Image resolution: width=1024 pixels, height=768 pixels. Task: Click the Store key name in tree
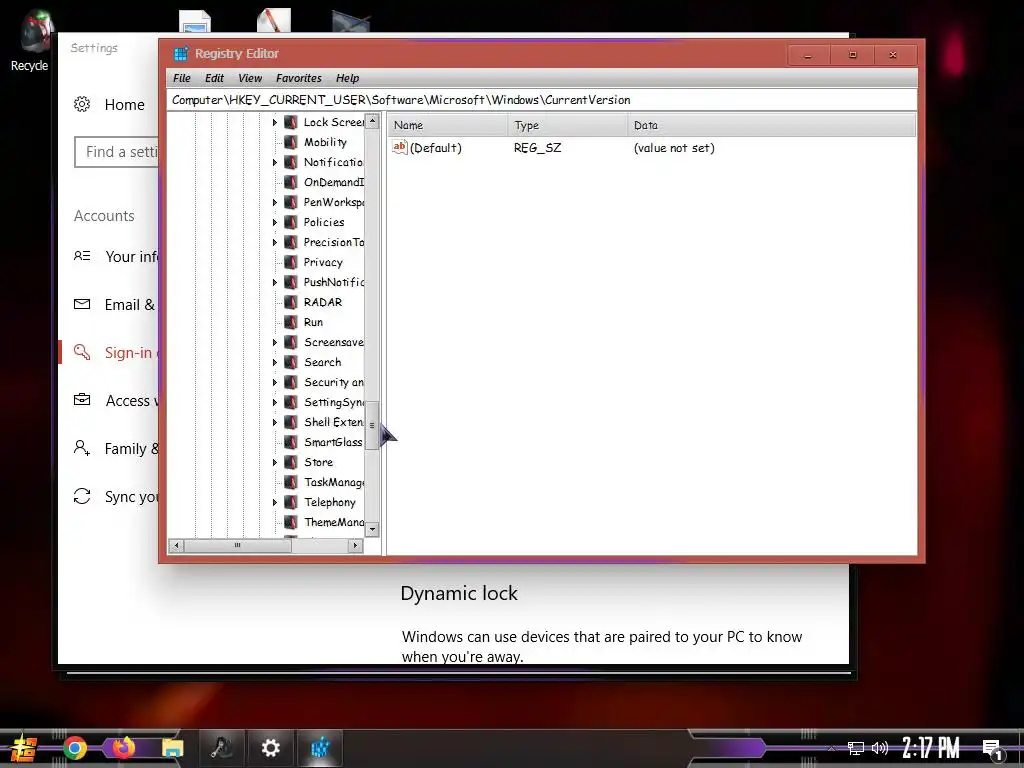(319, 462)
